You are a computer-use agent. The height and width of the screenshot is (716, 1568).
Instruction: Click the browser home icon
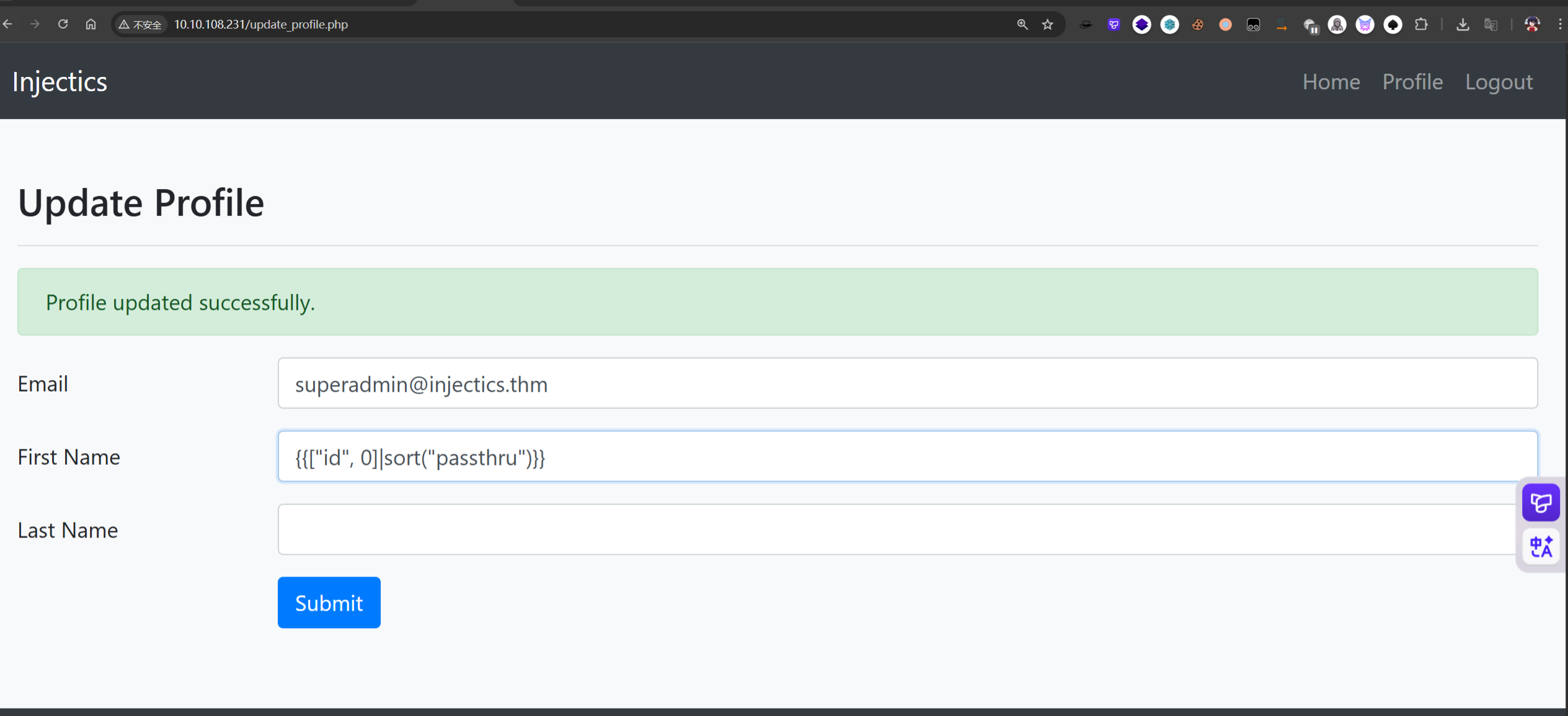pos(91,24)
